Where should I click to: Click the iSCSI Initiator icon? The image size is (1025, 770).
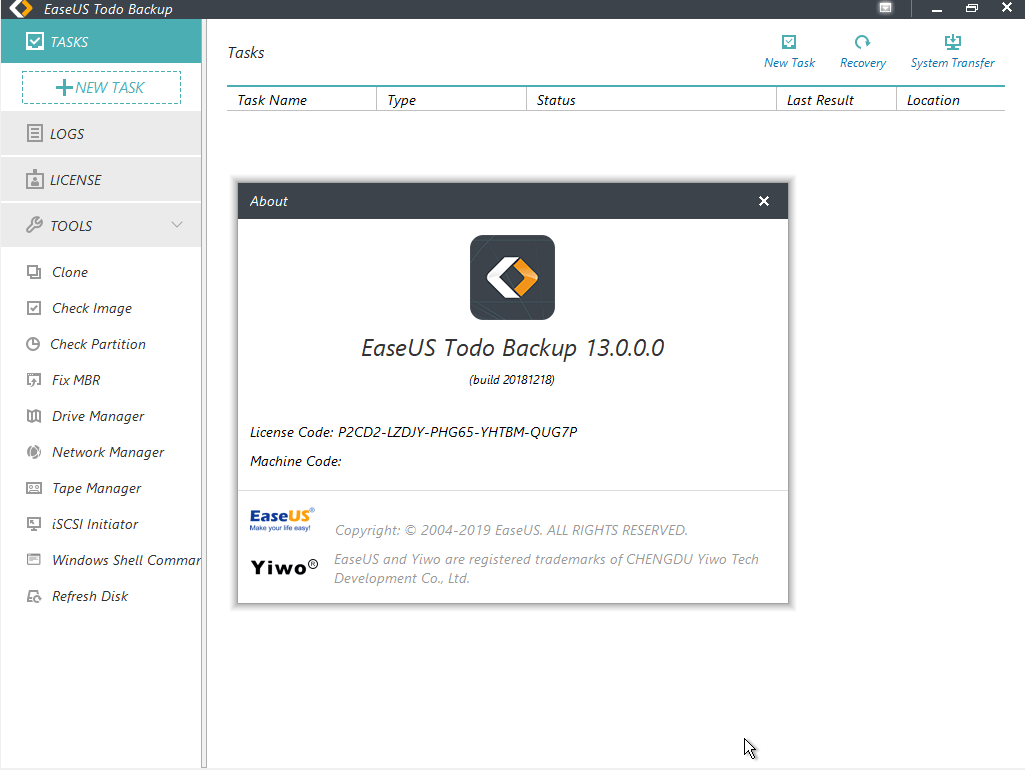(34, 524)
